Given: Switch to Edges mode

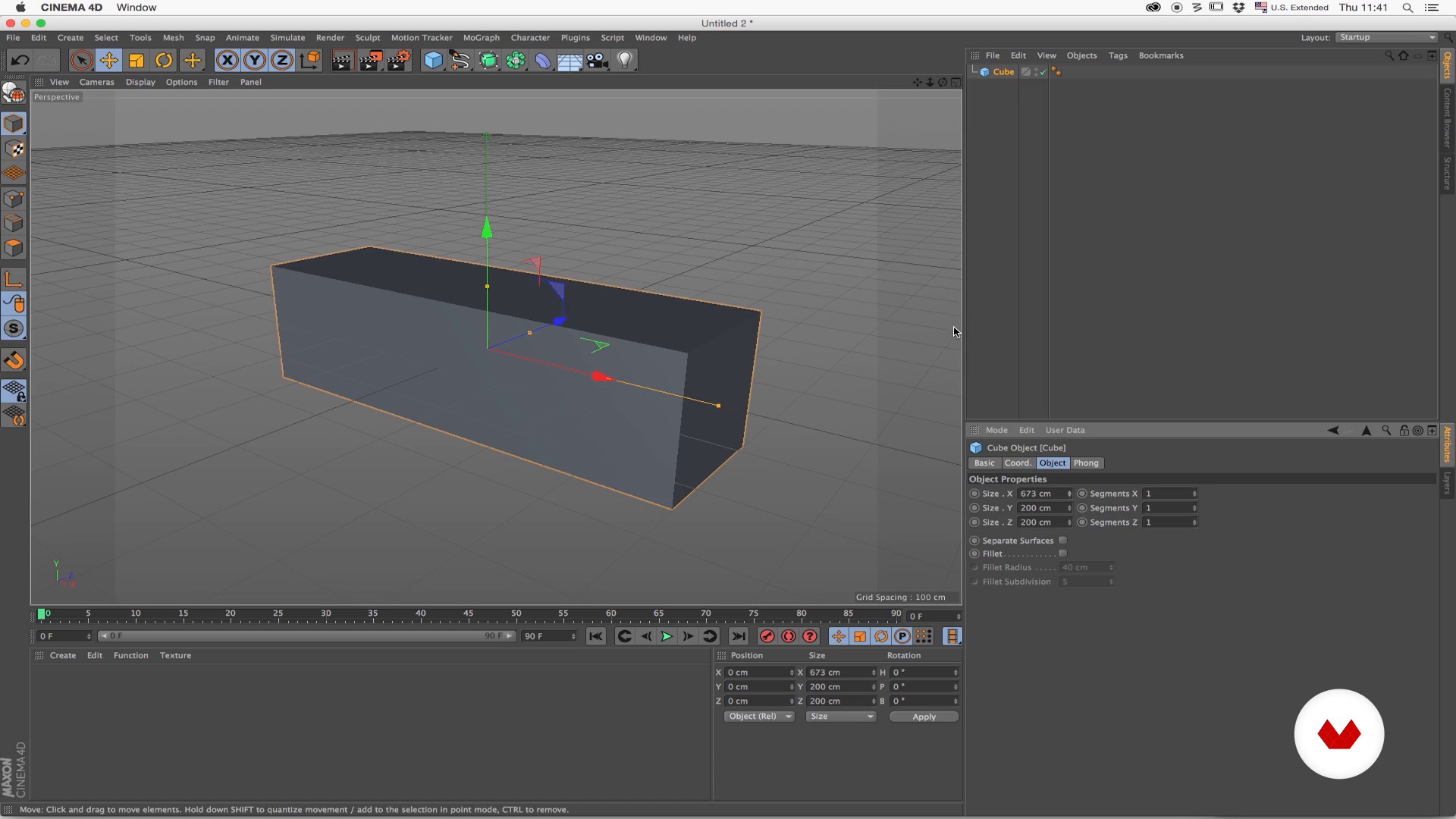Looking at the screenshot, I should 14,224.
